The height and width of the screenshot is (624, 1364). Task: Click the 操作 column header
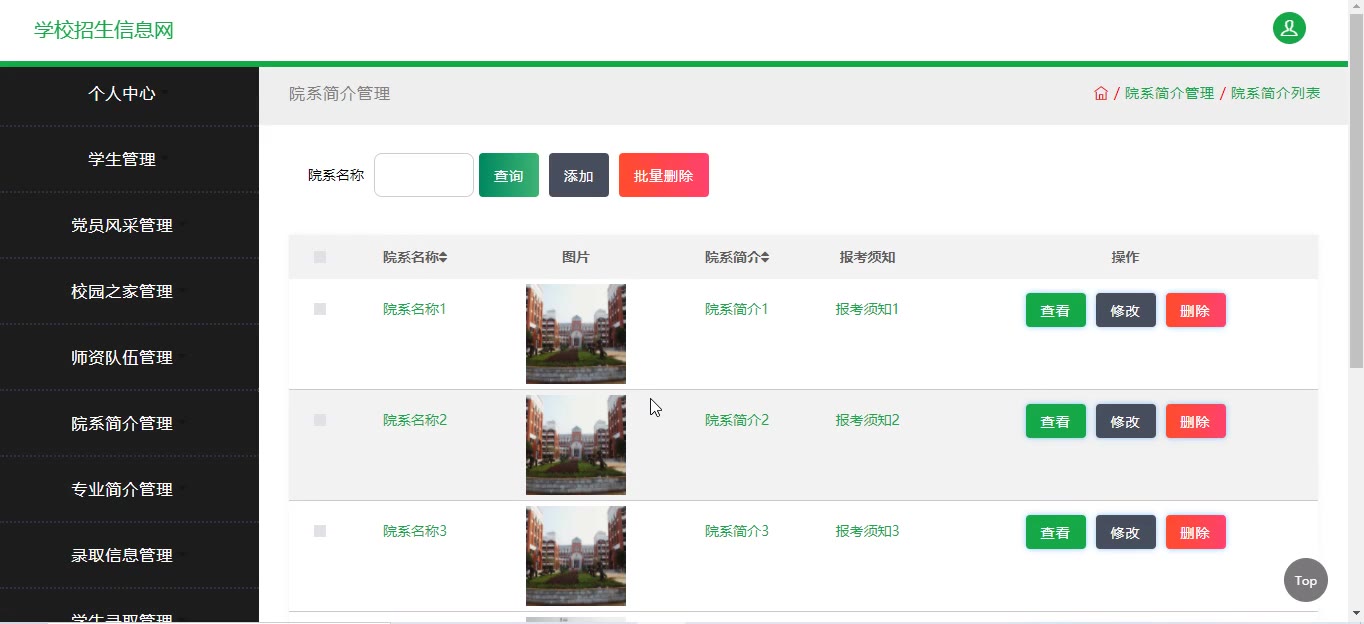pyautogui.click(x=1126, y=257)
